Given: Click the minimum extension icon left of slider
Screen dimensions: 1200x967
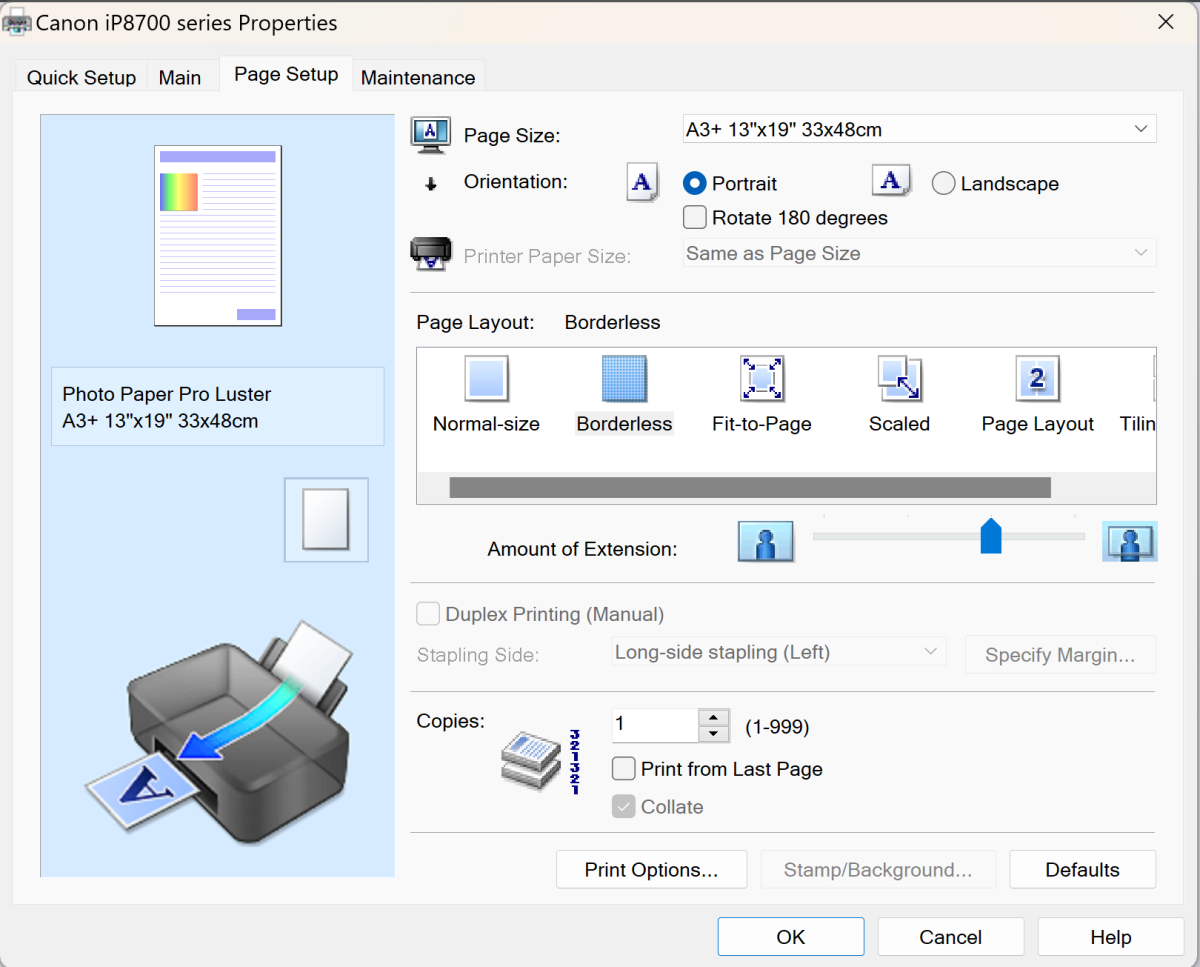Looking at the screenshot, I should 766,541.
